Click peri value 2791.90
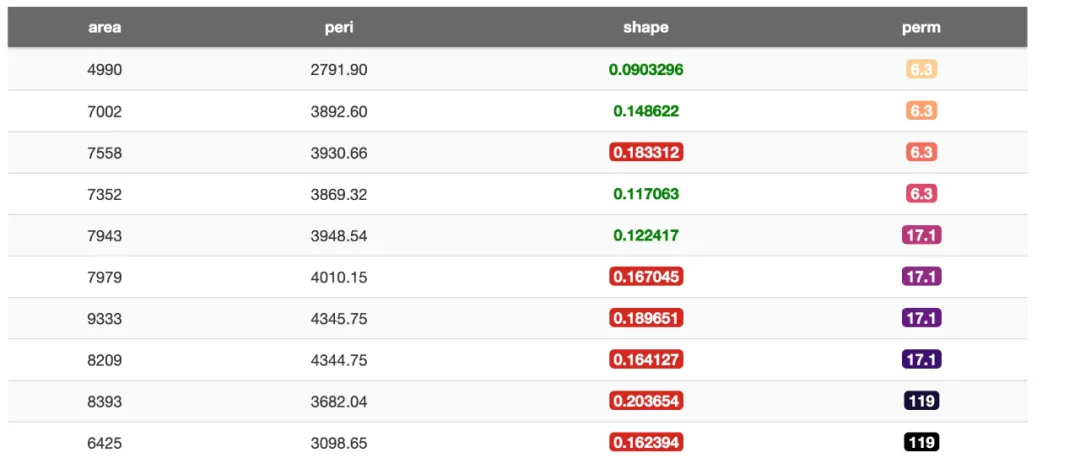 [x=339, y=70]
